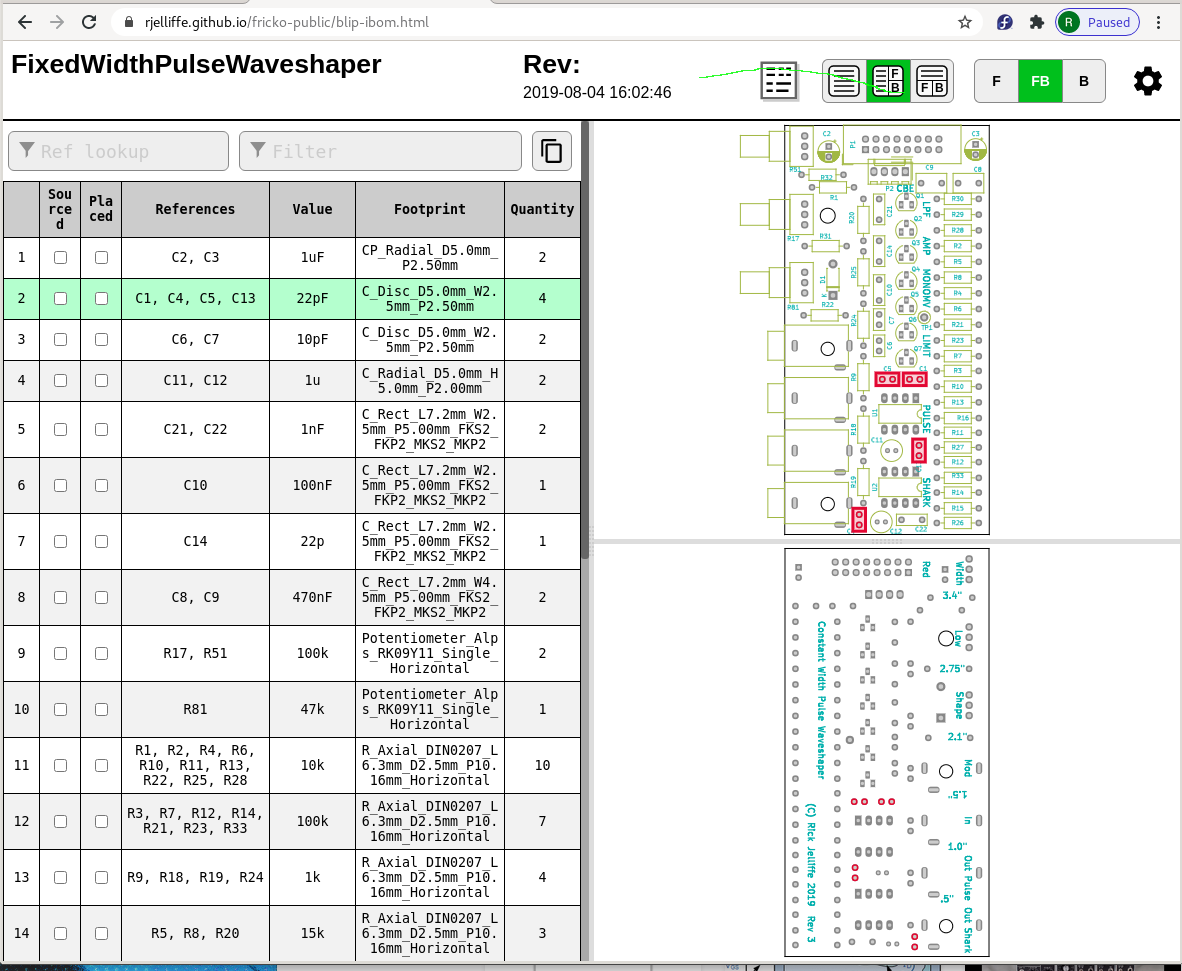Select the BOM top, drawings bottom layout
This screenshot has width=1182, height=971.
tap(932, 81)
